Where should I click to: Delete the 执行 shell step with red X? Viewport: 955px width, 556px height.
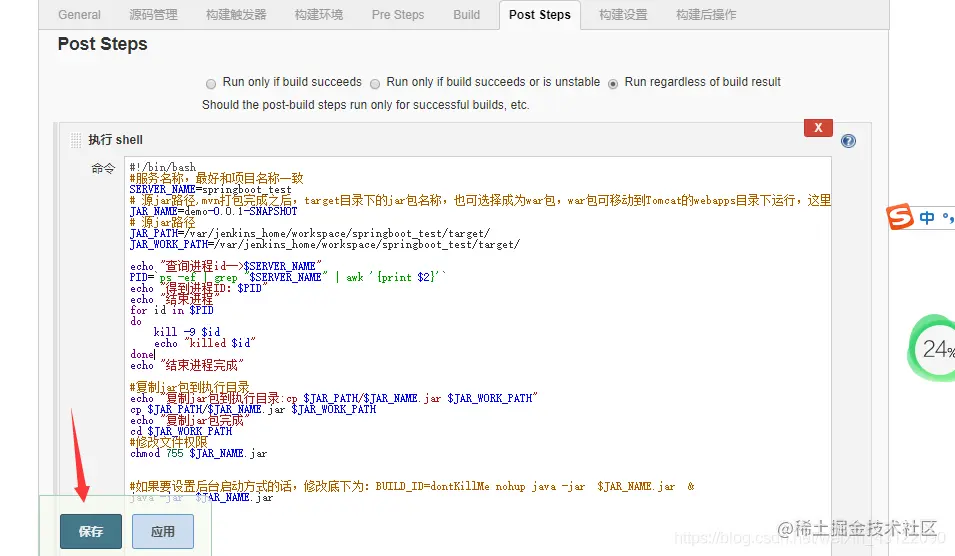(x=818, y=128)
